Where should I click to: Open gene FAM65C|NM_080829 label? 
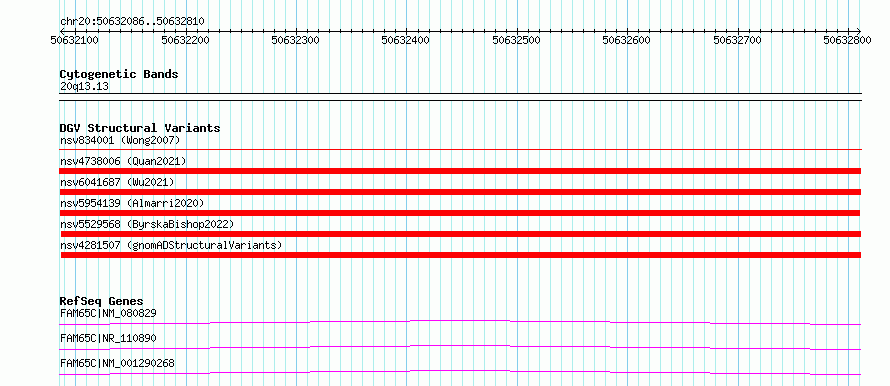point(108,313)
